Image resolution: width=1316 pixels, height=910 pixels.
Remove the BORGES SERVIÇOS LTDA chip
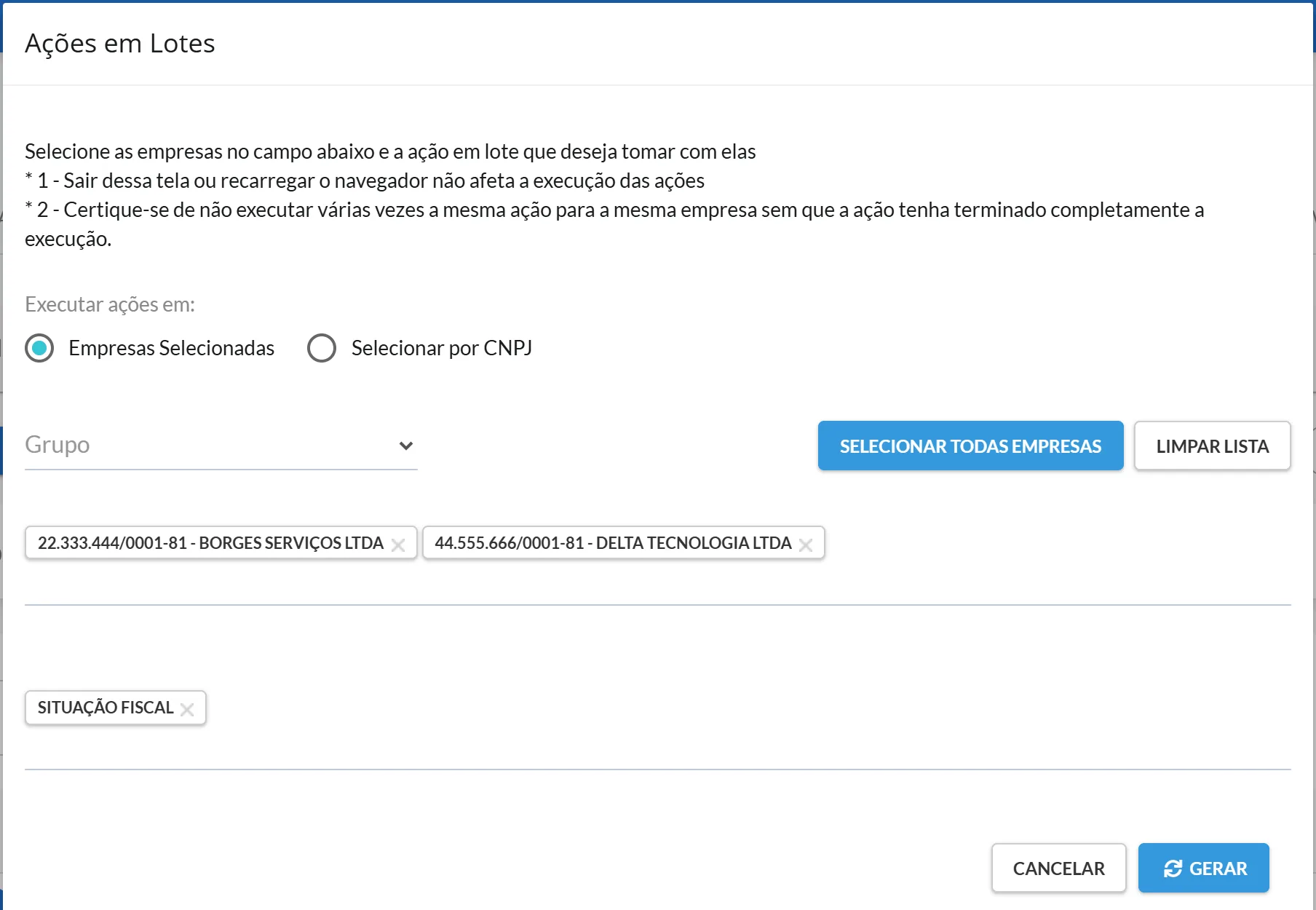398,545
